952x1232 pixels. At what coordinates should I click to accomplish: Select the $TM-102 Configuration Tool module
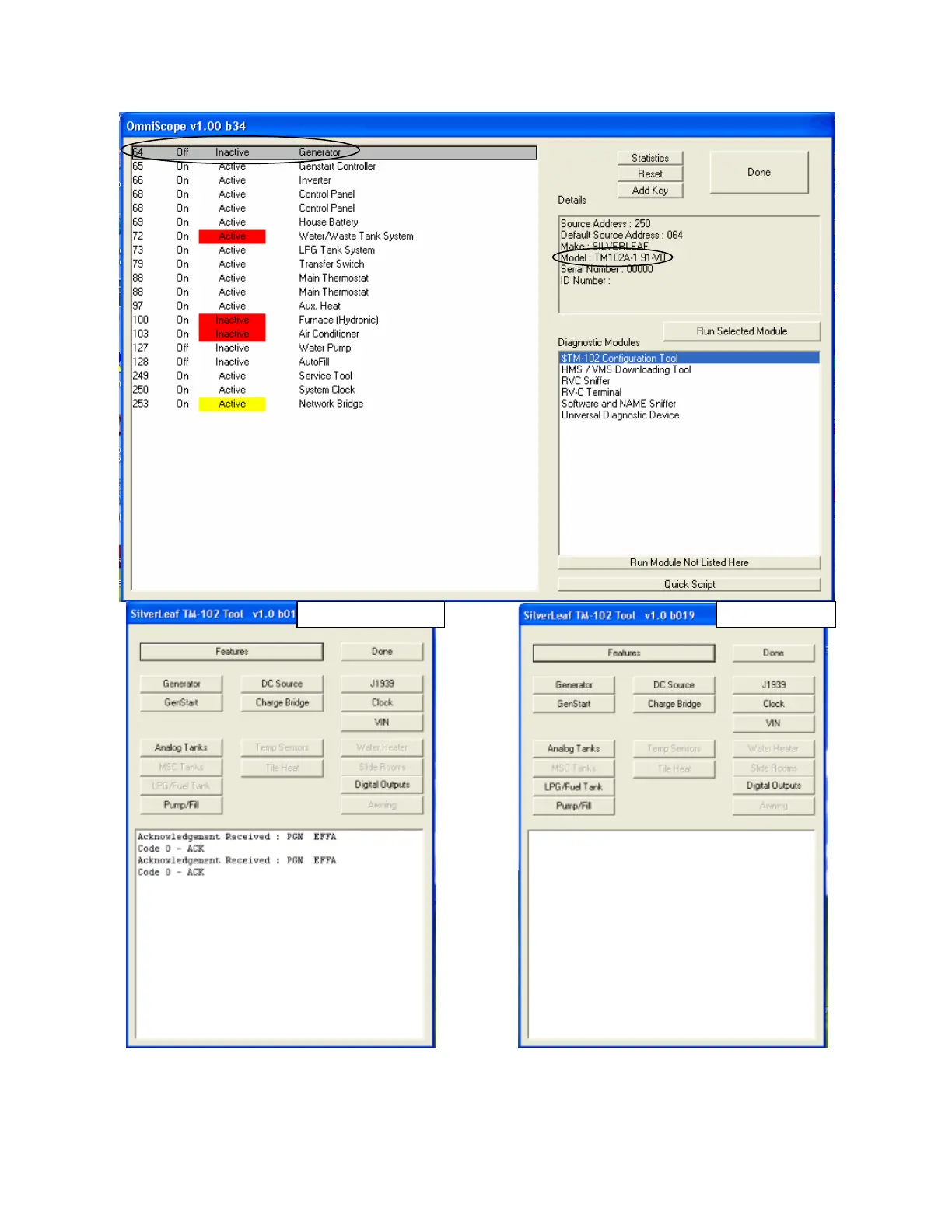689,359
